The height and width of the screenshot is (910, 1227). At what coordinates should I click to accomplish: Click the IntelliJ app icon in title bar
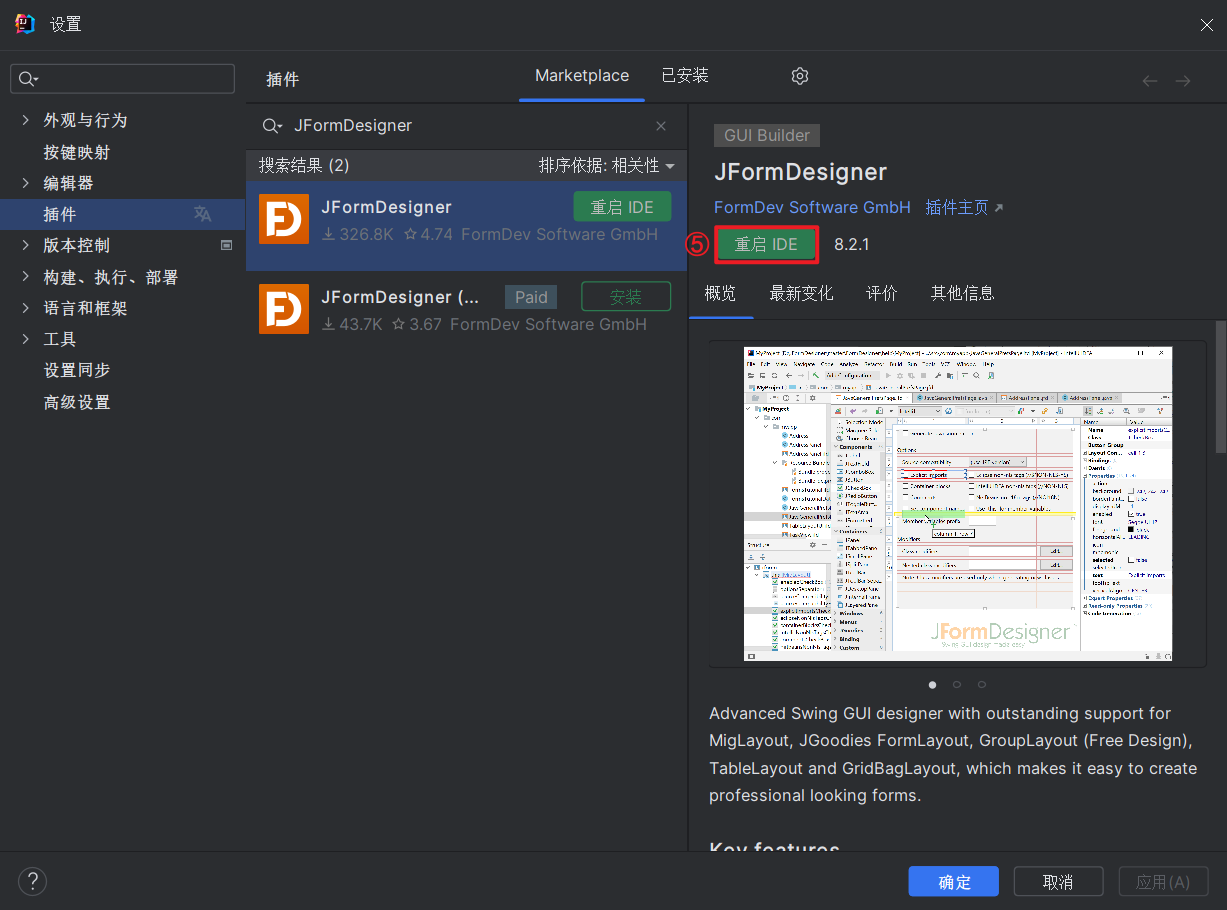[25, 24]
